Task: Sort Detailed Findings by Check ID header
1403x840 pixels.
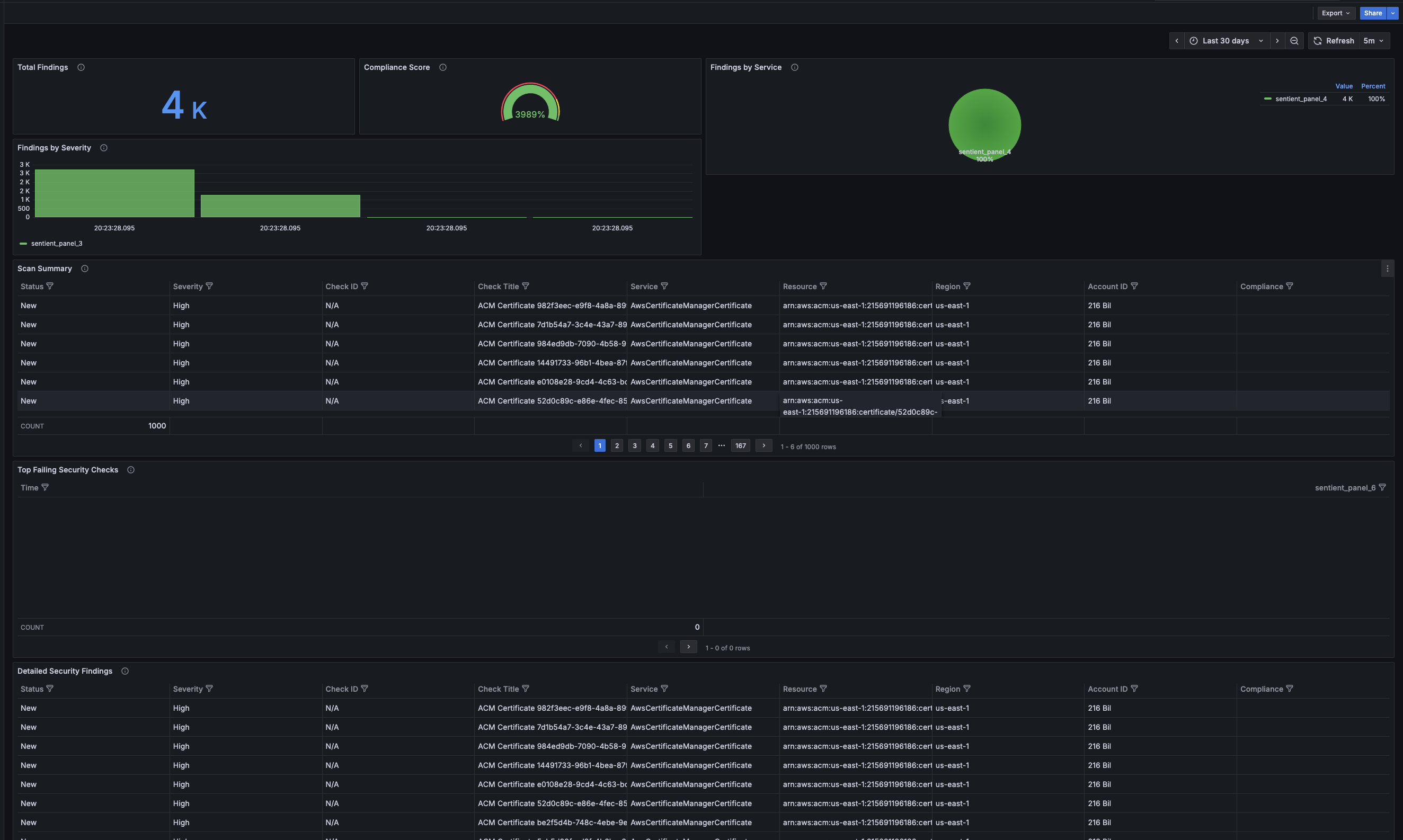Action: point(341,689)
